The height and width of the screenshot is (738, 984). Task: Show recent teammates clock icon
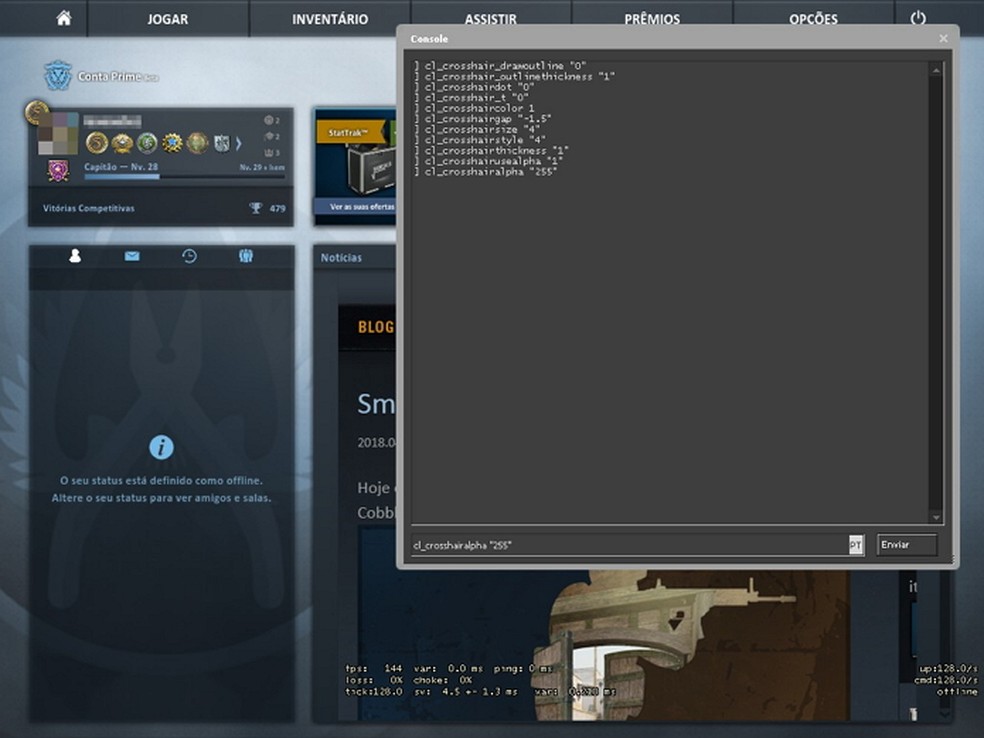pos(189,256)
